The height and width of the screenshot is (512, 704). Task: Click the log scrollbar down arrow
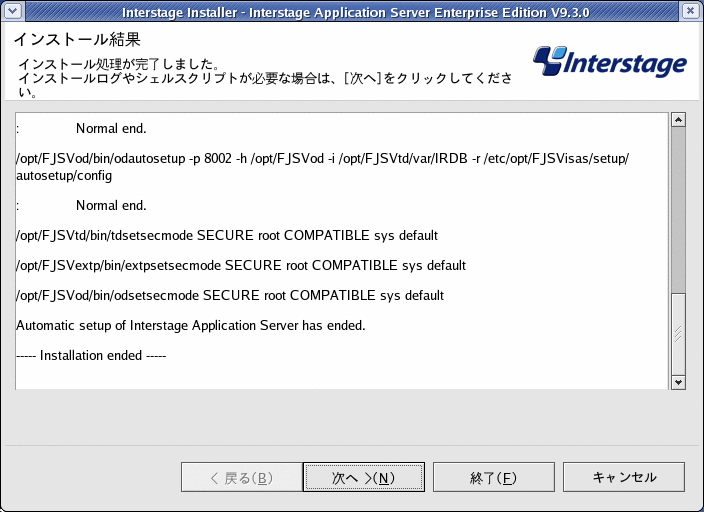pyautogui.click(x=678, y=383)
